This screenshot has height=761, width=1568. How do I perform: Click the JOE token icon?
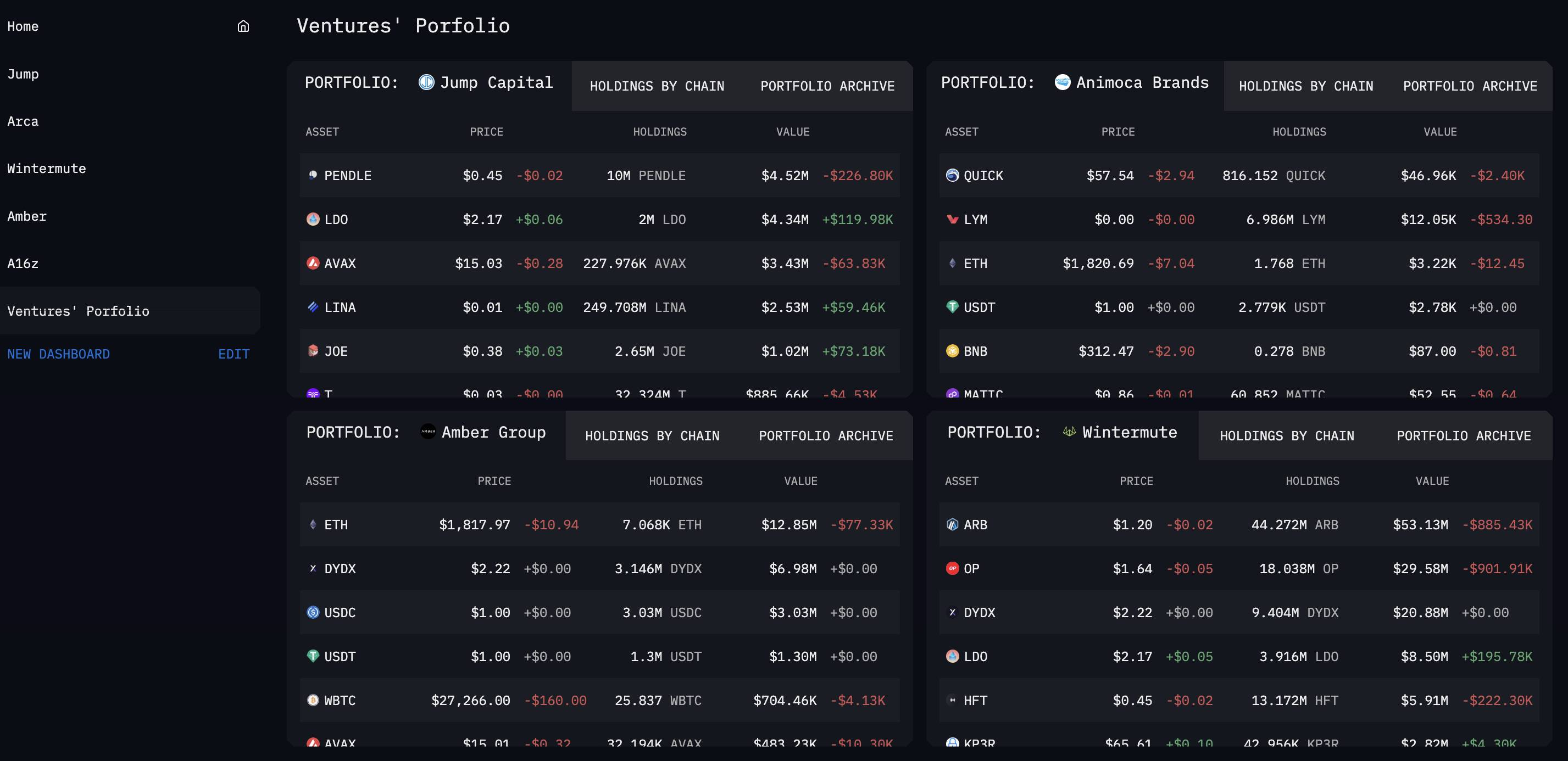pos(313,351)
